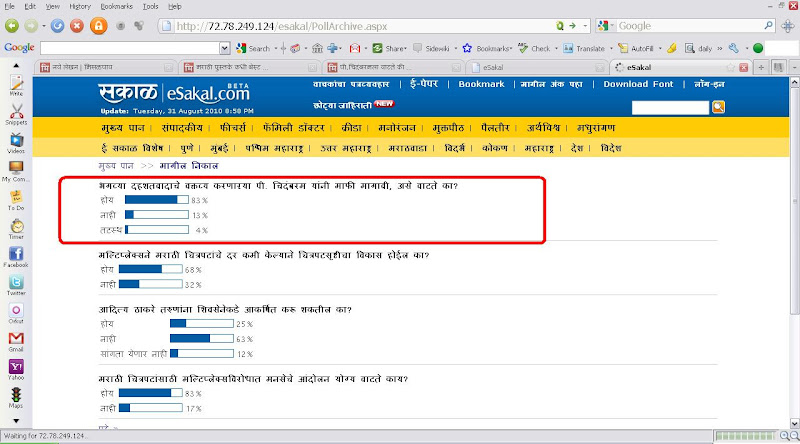The height and width of the screenshot is (444, 800).
Task: Open the Tools menu
Action: click(x=150, y=6)
